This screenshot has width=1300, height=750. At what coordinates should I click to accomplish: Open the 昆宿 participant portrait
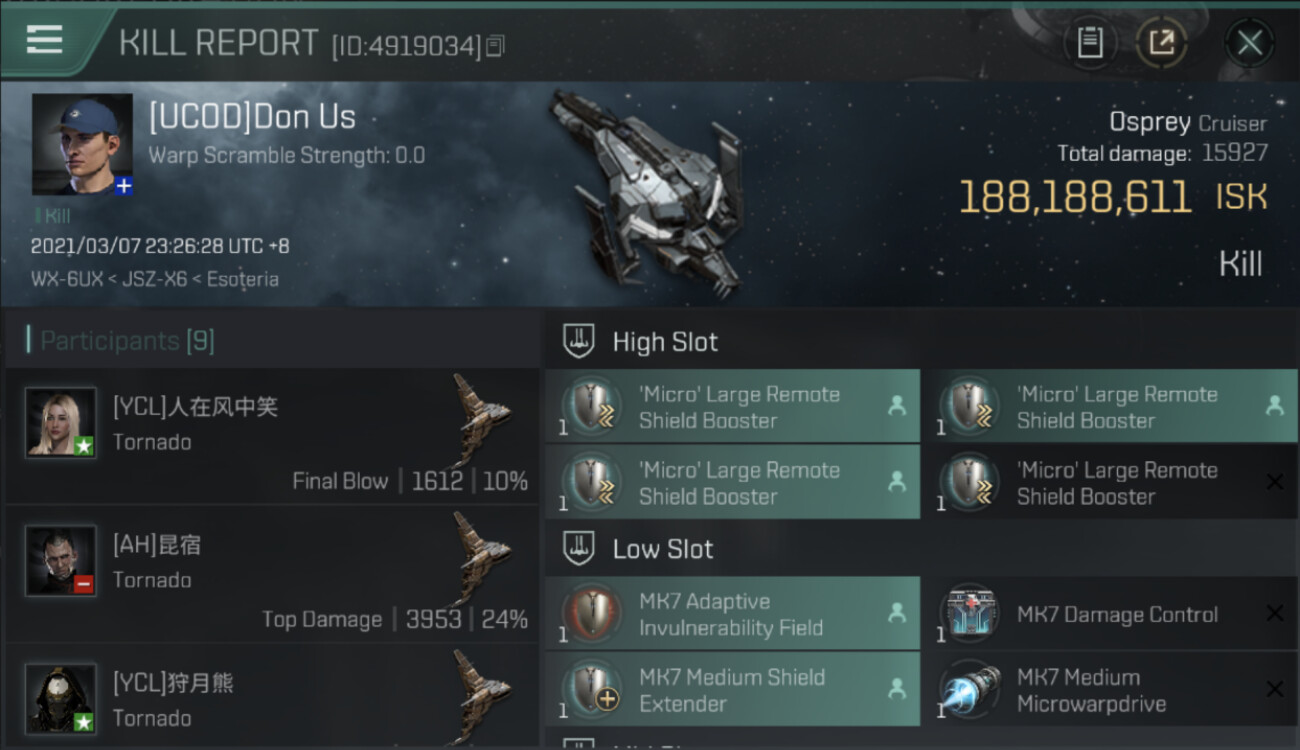[61, 561]
